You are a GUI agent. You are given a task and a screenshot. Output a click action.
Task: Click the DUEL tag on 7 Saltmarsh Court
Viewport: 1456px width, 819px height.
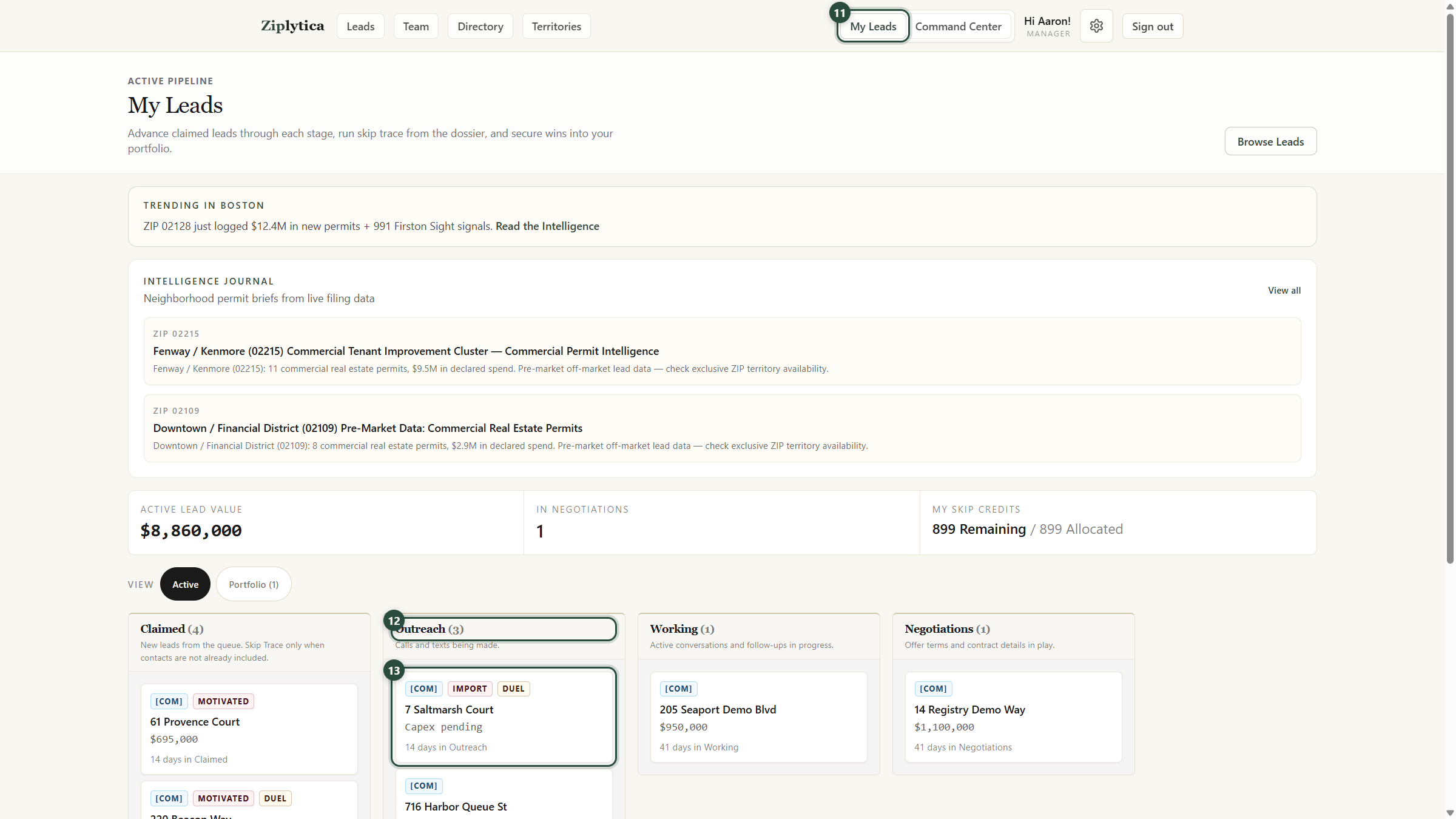click(x=513, y=689)
